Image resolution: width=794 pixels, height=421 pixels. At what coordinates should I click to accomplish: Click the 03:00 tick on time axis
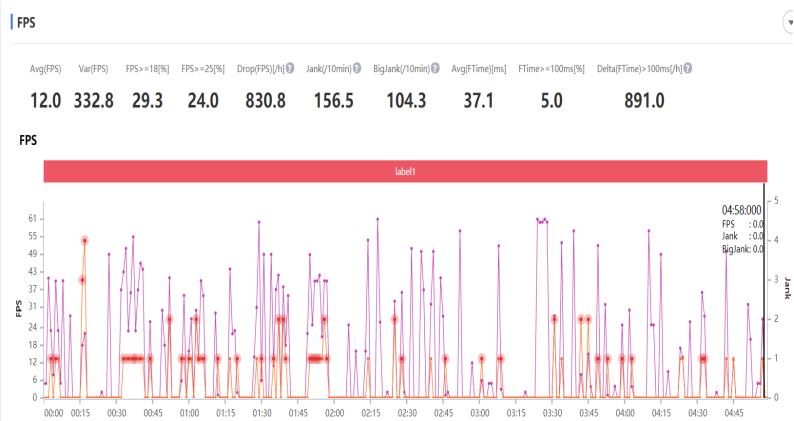click(x=480, y=413)
